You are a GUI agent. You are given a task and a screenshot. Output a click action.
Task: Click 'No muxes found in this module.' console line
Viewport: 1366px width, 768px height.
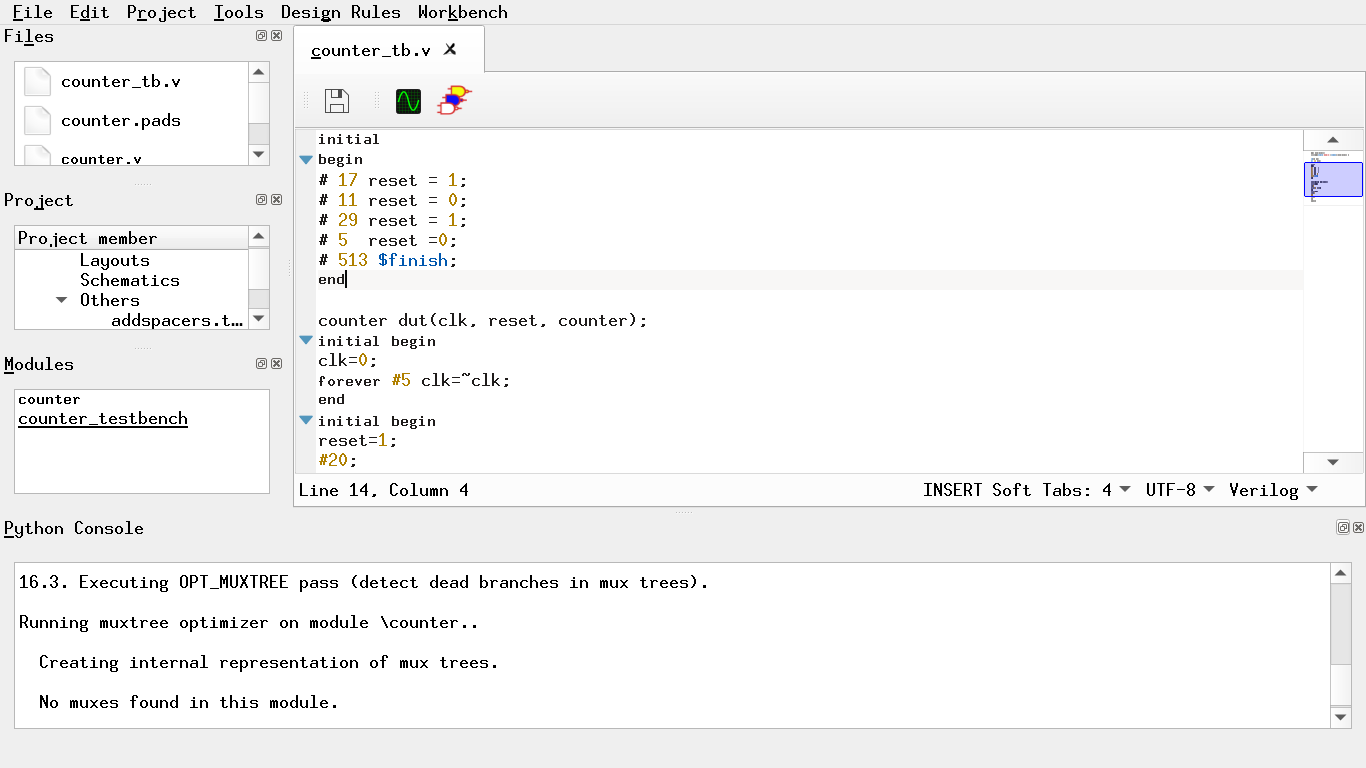(x=189, y=702)
